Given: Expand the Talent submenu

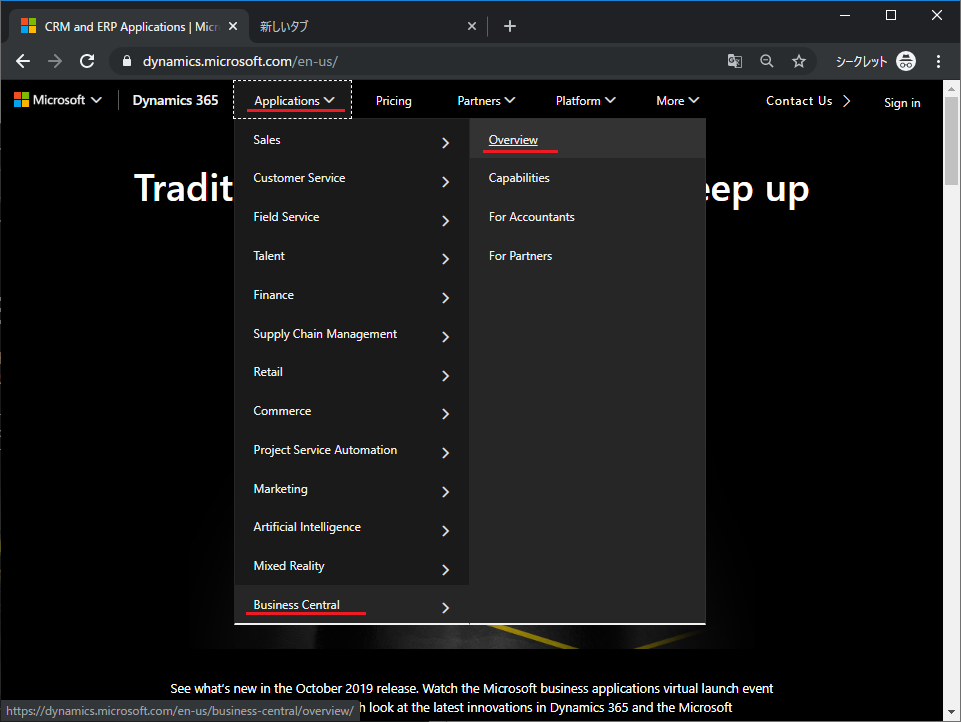Looking at the screenshot, I should (x=351, y=257).
